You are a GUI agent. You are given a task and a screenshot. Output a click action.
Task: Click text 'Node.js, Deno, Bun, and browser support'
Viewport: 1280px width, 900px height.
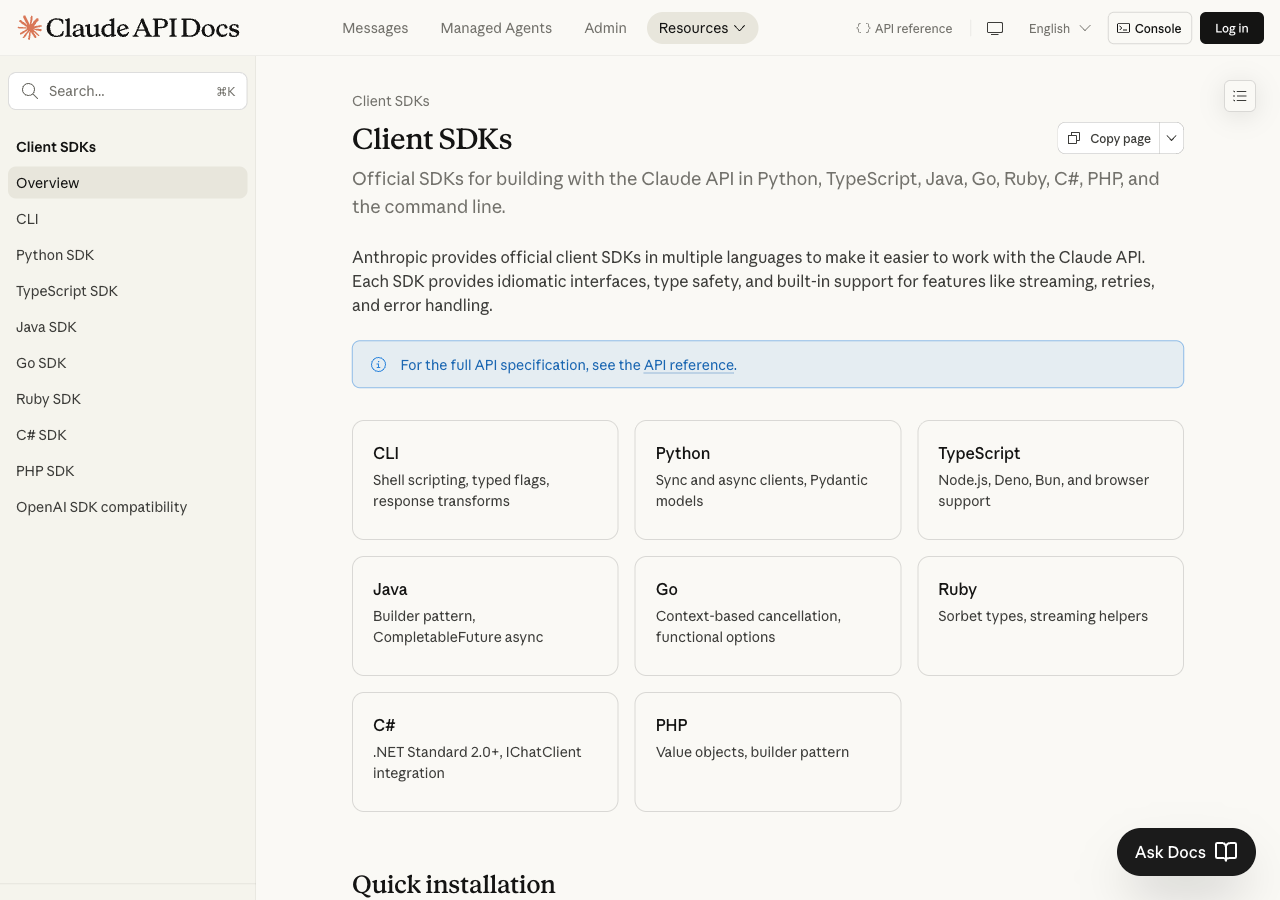(1044, 491)
